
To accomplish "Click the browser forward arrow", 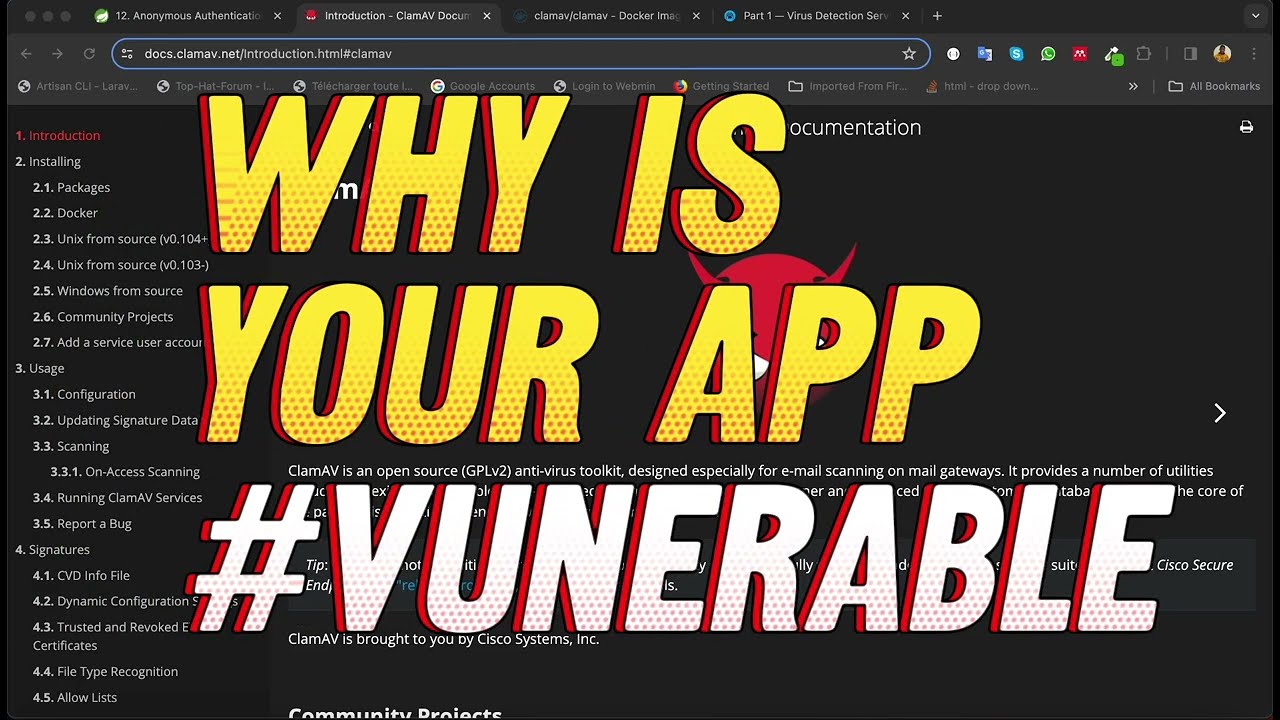I will (58, 54).
